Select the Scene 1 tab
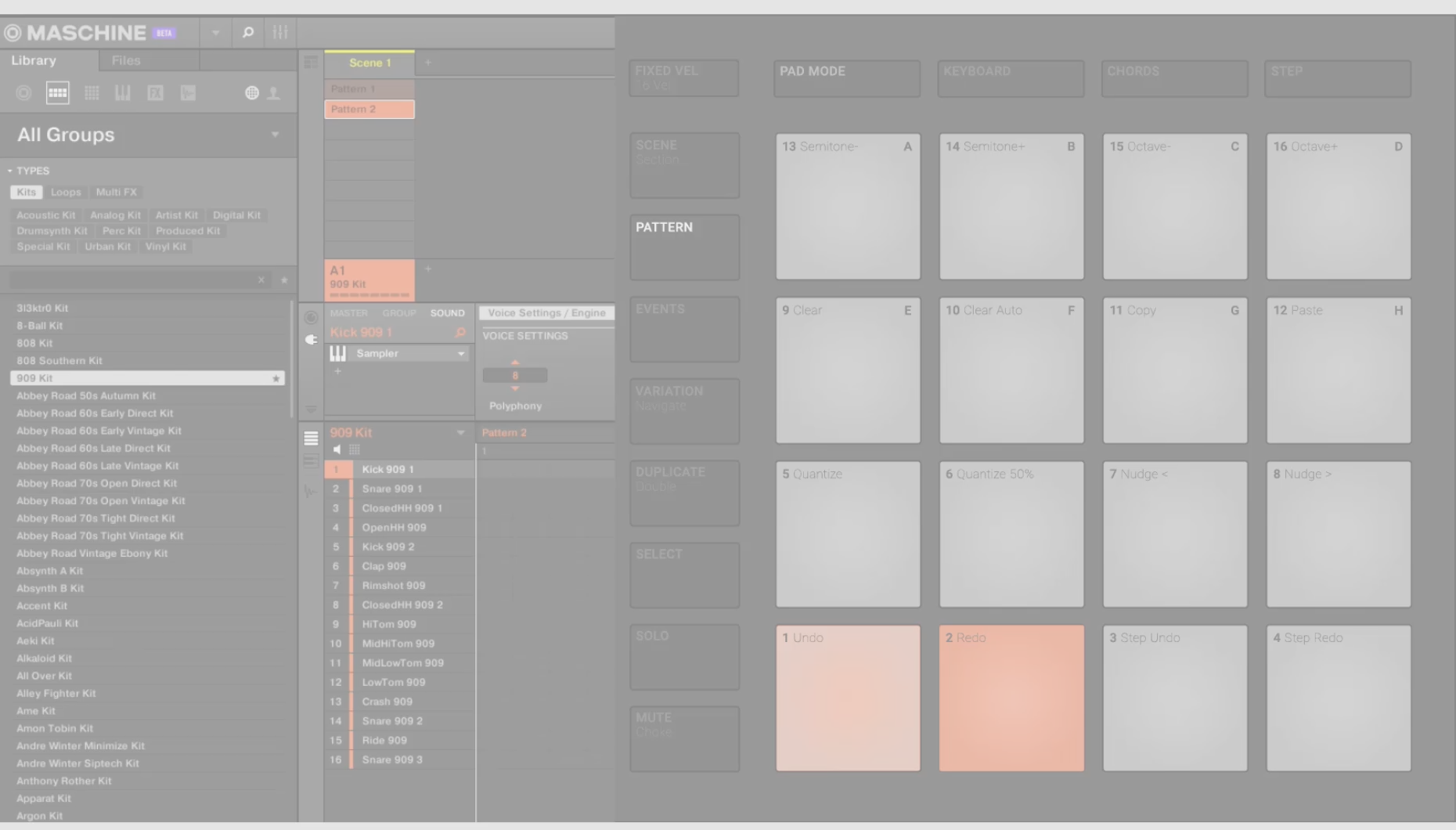The width and height of the screenshot is (1456, 830). point(369,63)
